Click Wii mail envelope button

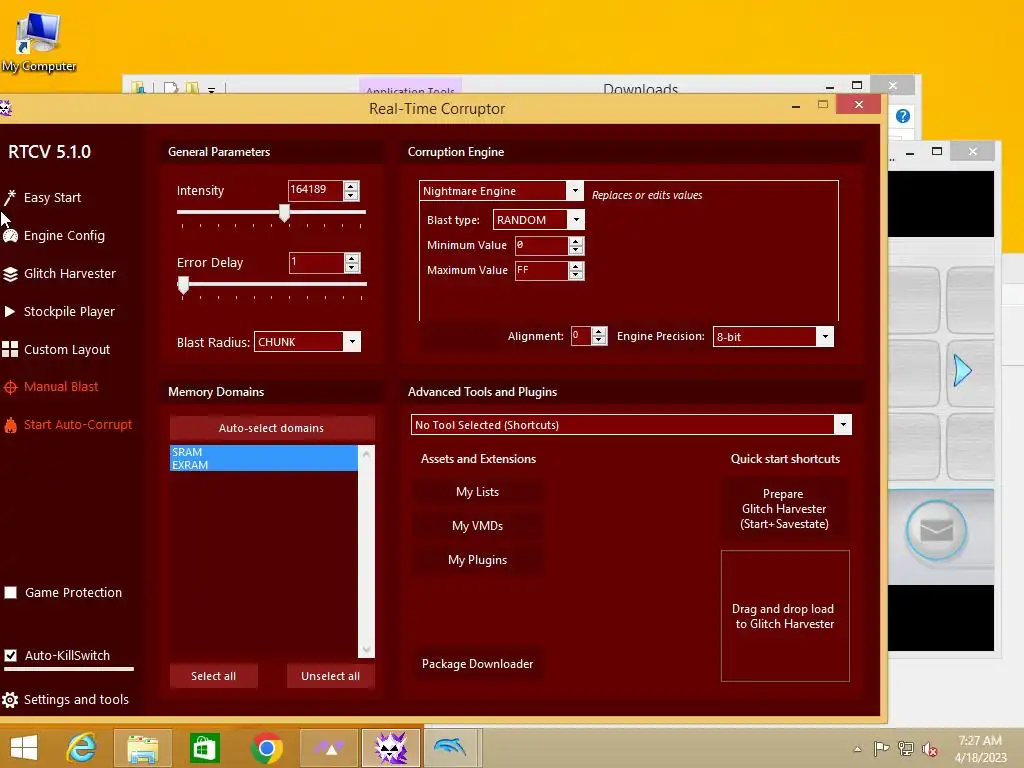click(x=936, y=530)
